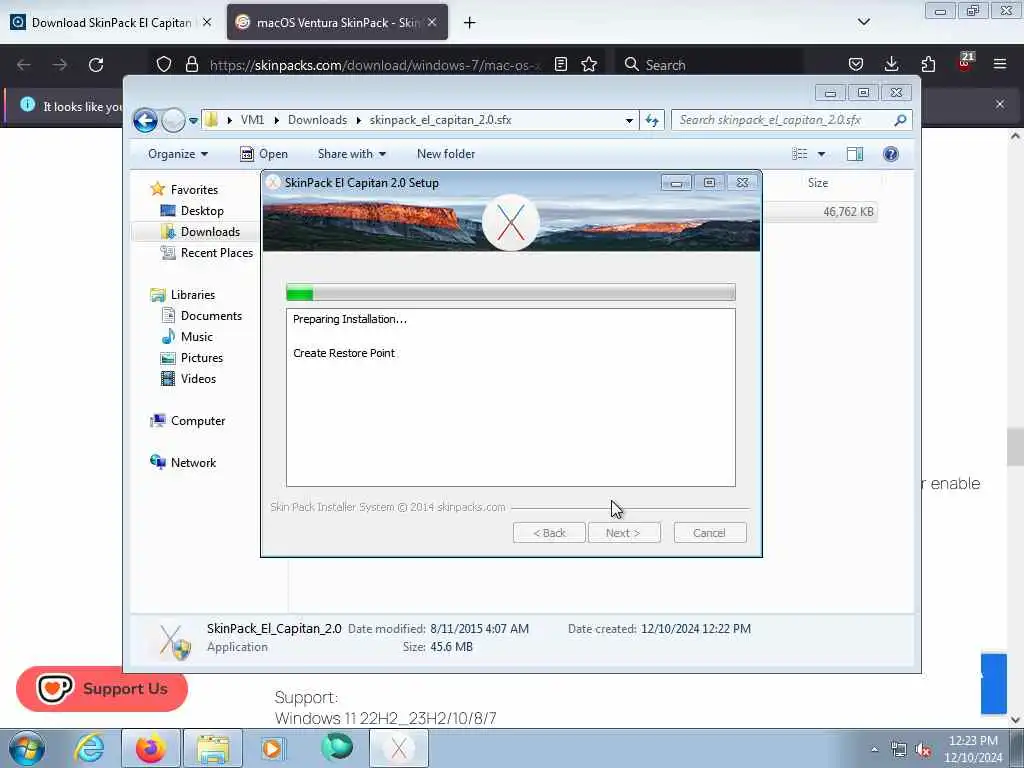Click the Size column header
Image resolution: width=1024 pixels, height=768 pixels.
(819, 184)
